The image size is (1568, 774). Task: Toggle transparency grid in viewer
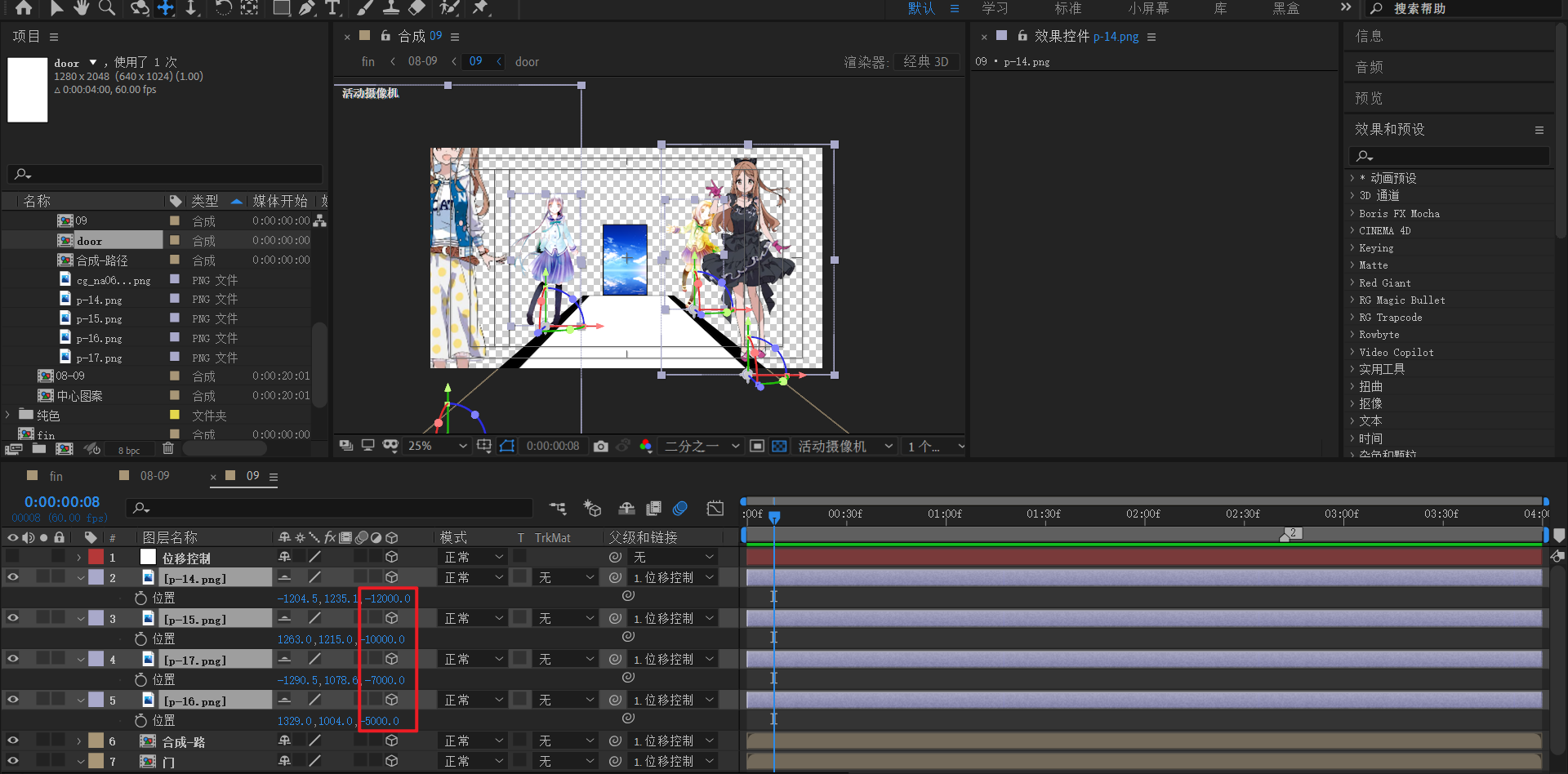779,446
